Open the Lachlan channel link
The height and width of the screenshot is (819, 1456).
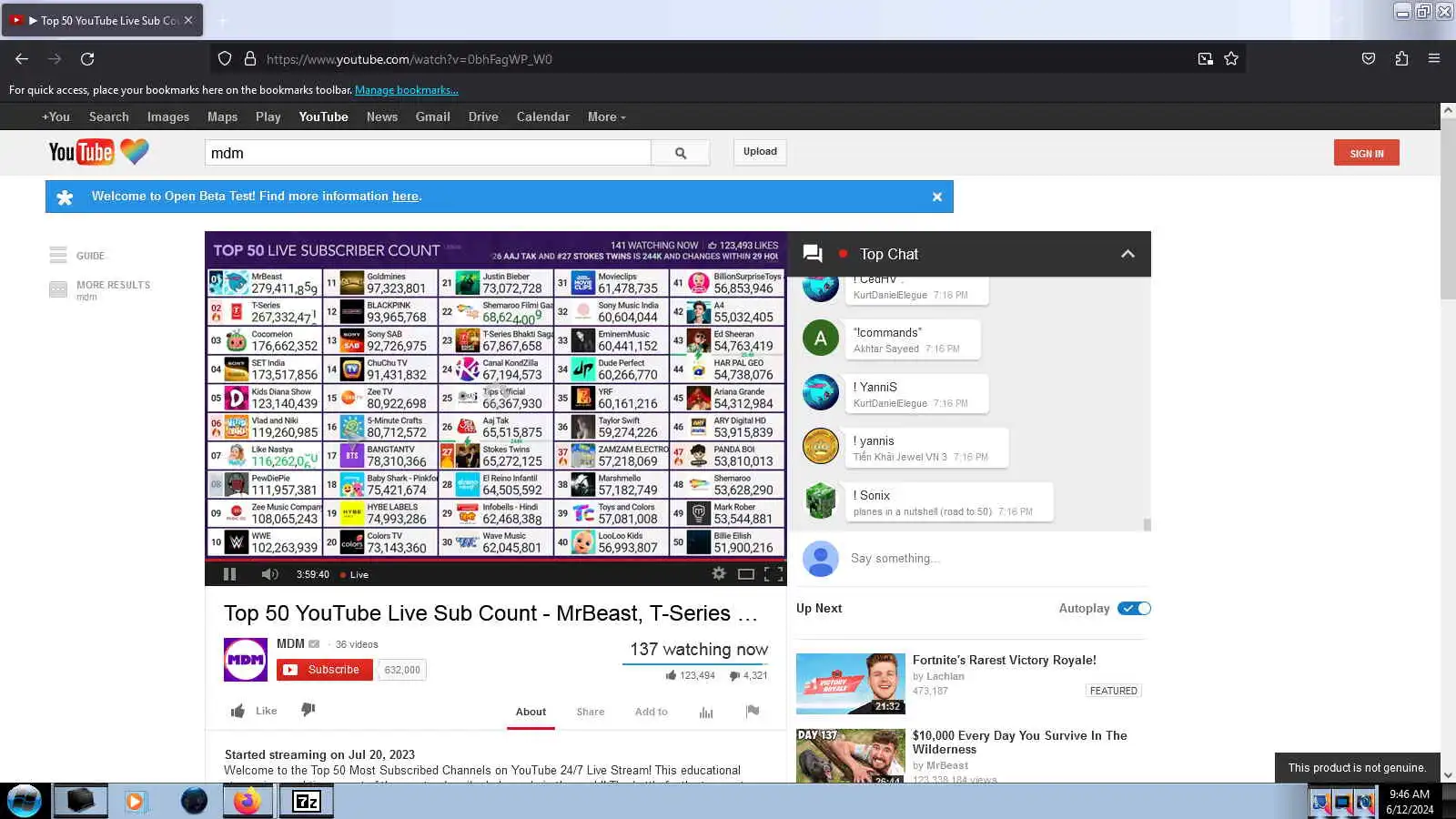pos(945,676)
